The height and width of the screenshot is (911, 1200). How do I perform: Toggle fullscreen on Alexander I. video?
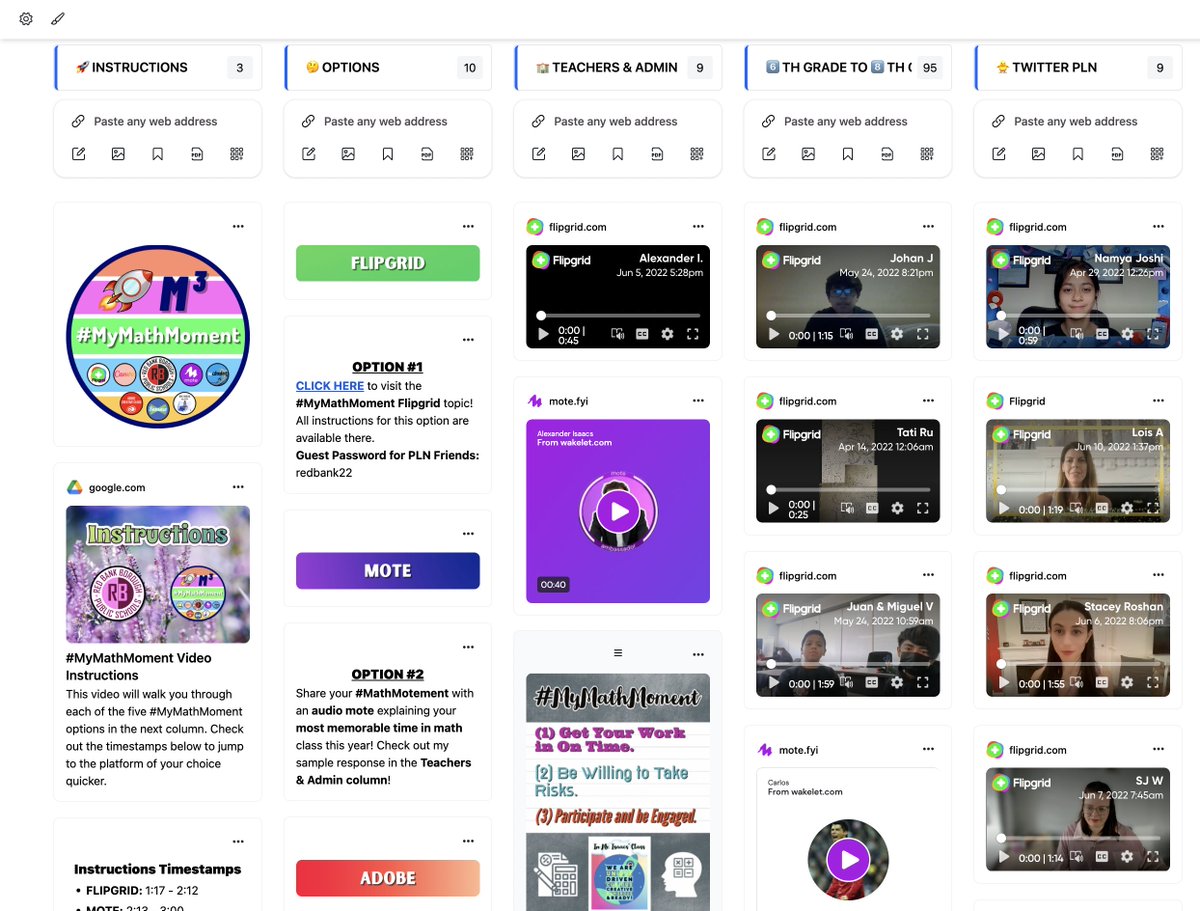[693, 334]
